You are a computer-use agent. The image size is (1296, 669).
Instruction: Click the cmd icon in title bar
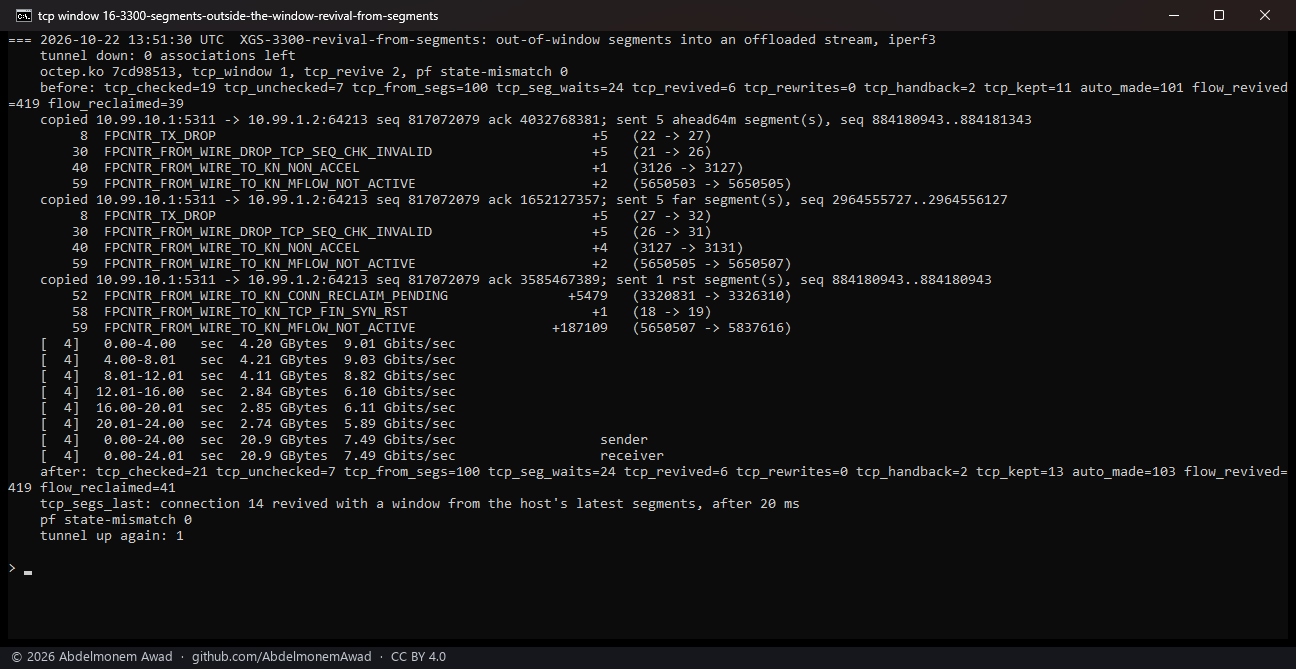point(22,16)
